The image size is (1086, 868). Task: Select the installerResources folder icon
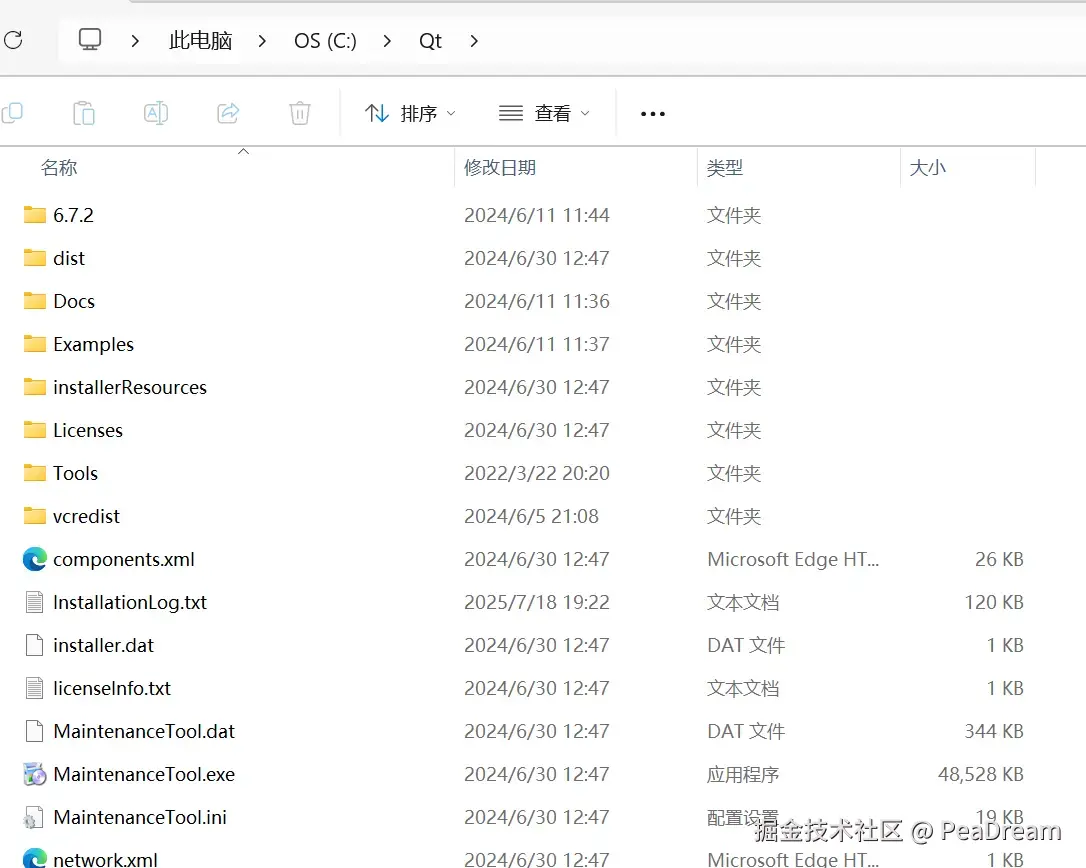[x=35, y=387]
